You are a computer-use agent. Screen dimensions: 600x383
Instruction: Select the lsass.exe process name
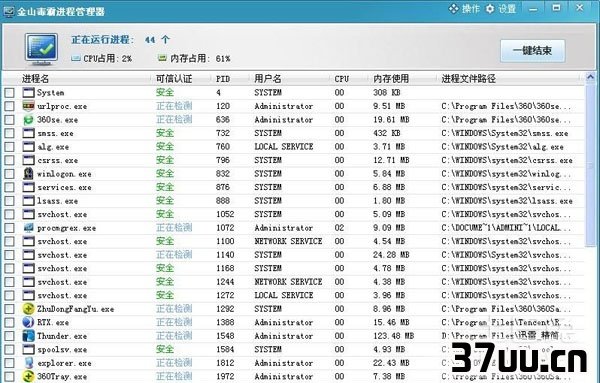click(58, 201)
